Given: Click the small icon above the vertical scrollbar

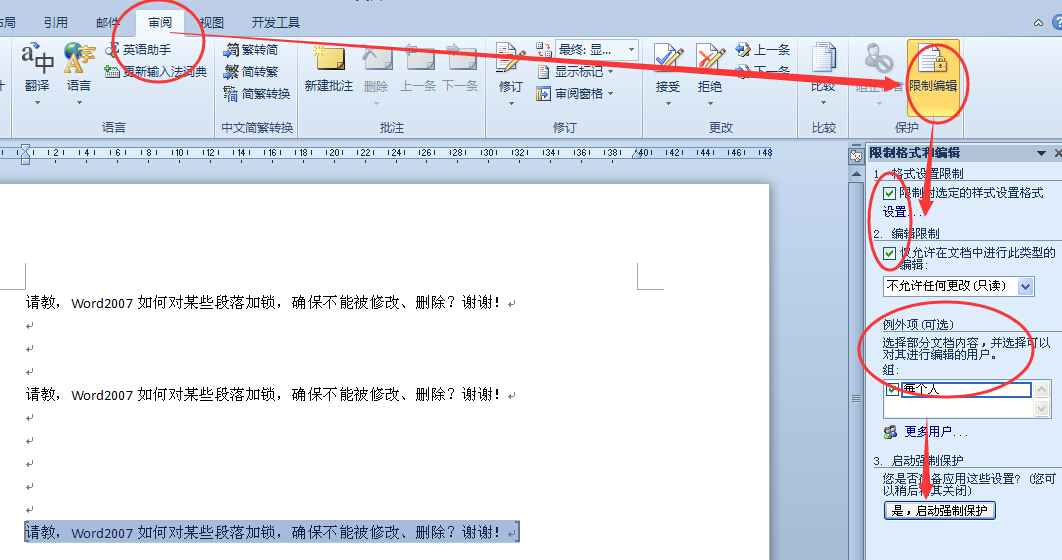Looking at the screenshot, I should tap(856, 156).
